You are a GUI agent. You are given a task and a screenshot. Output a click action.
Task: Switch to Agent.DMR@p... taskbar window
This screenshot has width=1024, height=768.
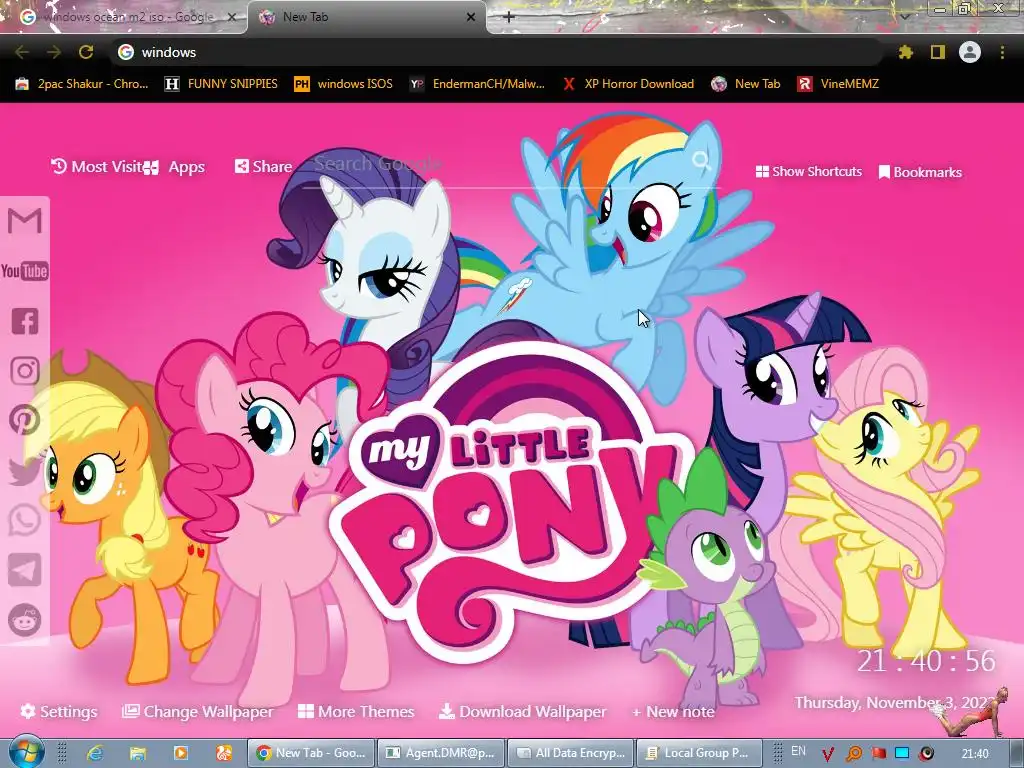coord(441,753)
